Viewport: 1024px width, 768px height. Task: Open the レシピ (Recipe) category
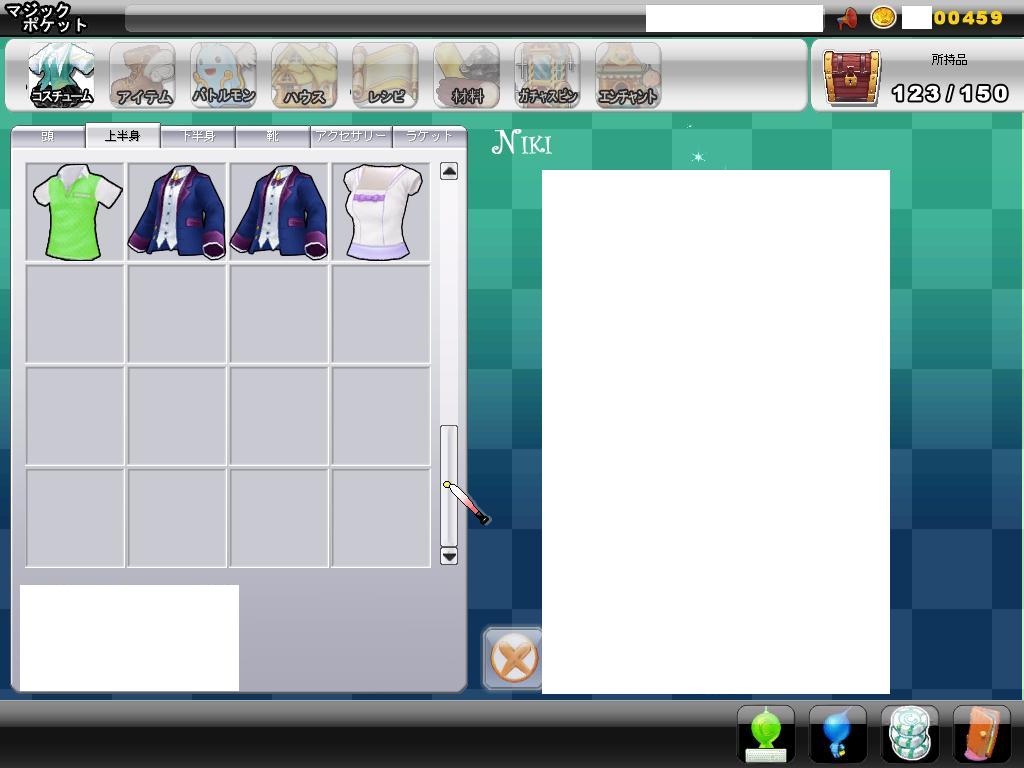(x=385, y=75)
